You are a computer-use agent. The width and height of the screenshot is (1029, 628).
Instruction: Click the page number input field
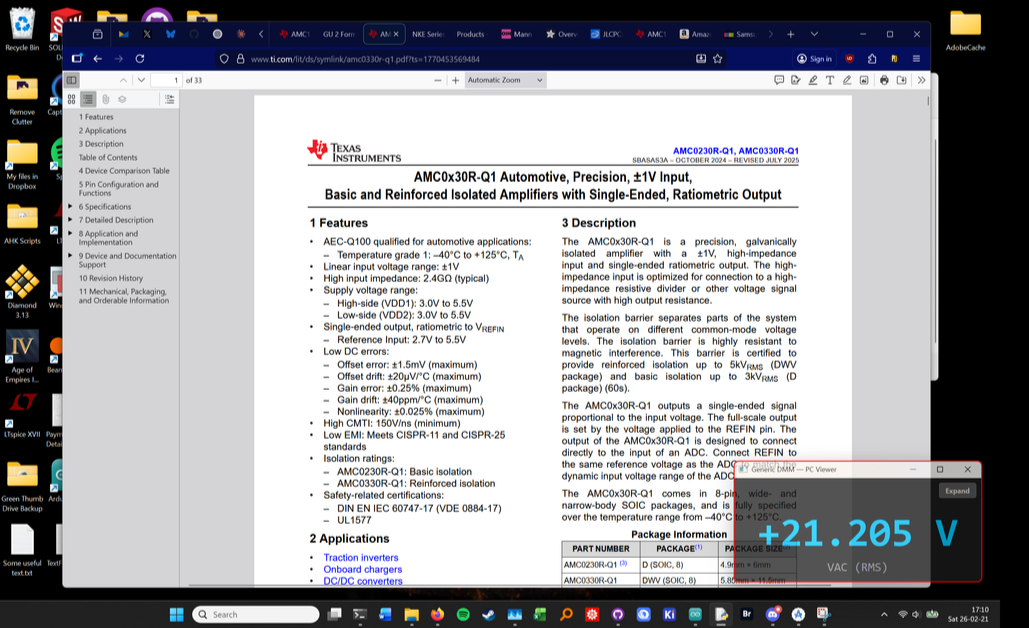(x=167, y=80)
